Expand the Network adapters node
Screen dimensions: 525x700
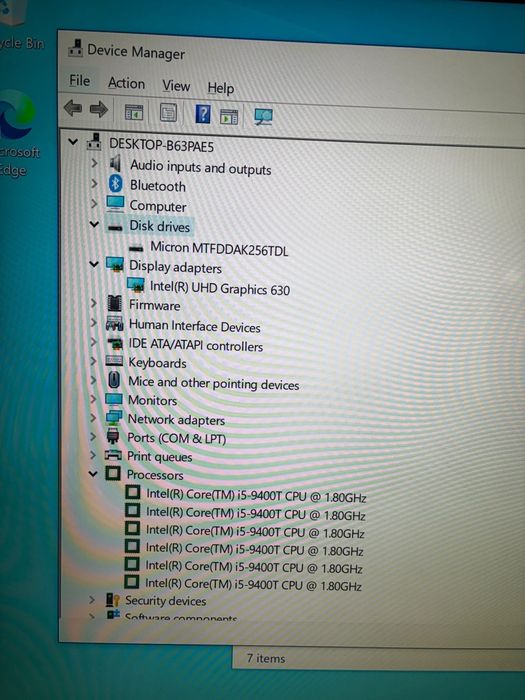93,418
